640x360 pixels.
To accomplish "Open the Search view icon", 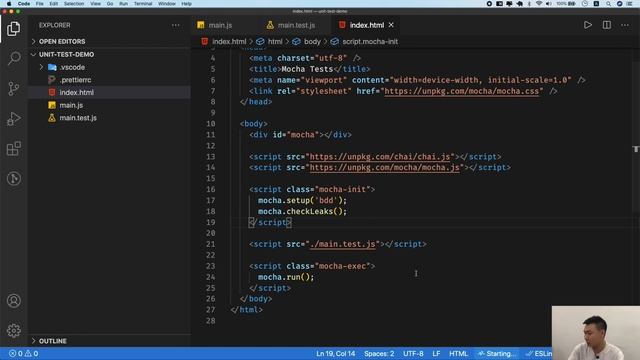I will coord(13,58).
